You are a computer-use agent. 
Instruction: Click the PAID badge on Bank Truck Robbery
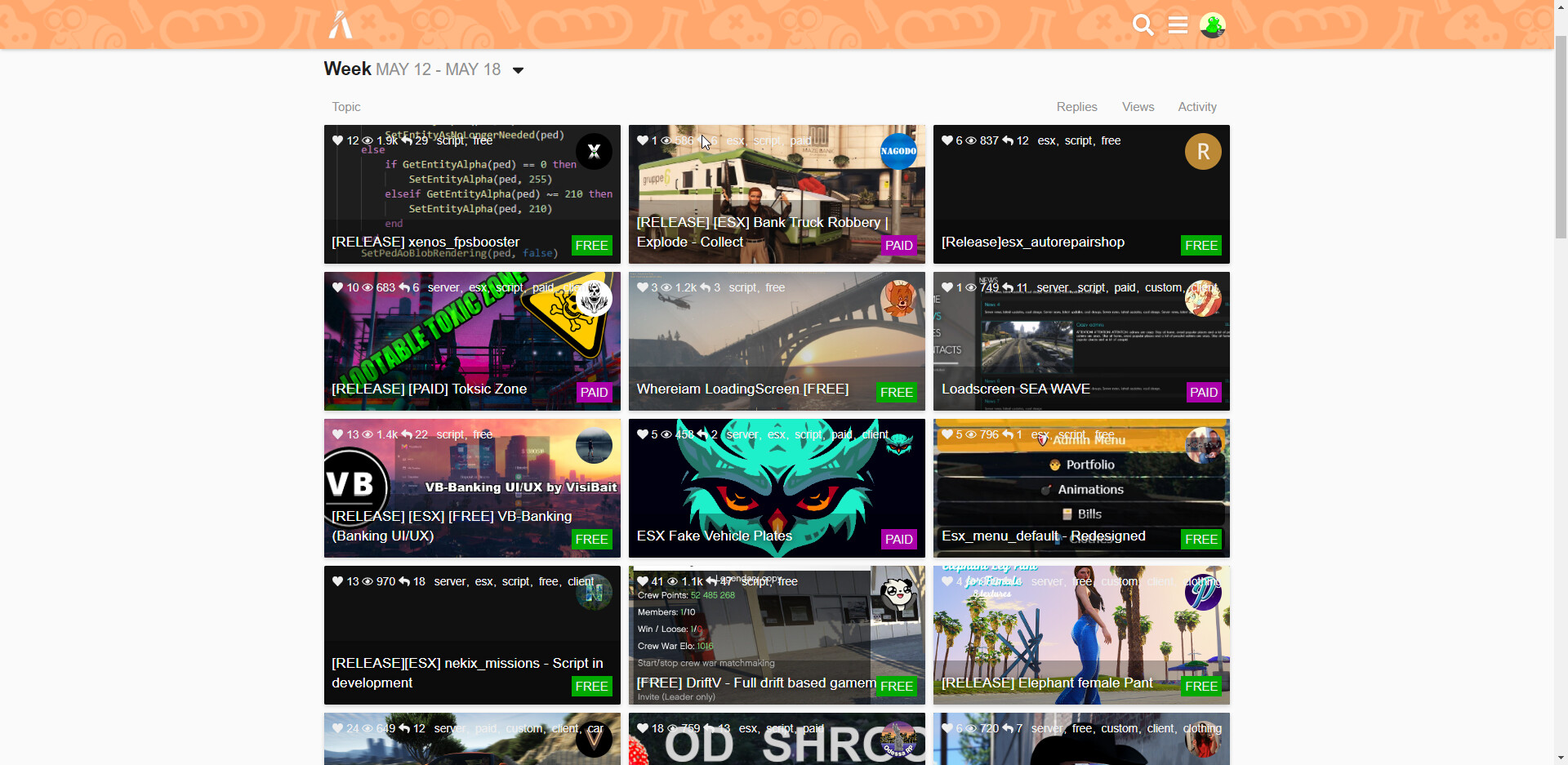898,245
